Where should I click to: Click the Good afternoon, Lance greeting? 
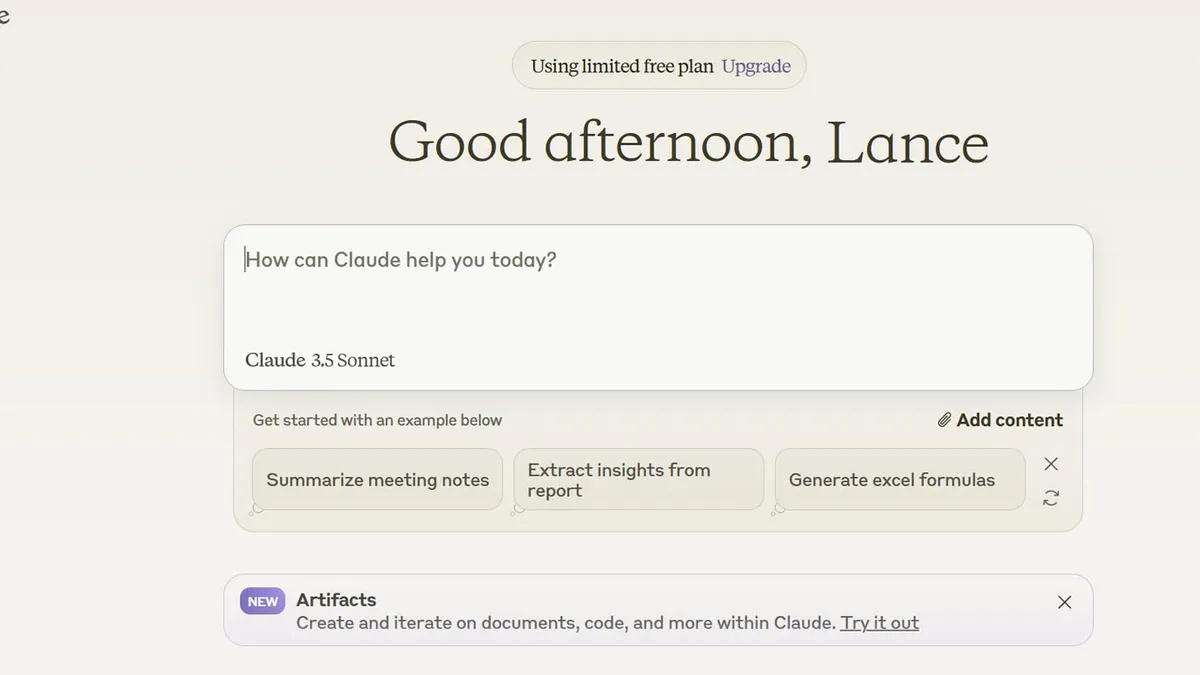click(688, 143)
